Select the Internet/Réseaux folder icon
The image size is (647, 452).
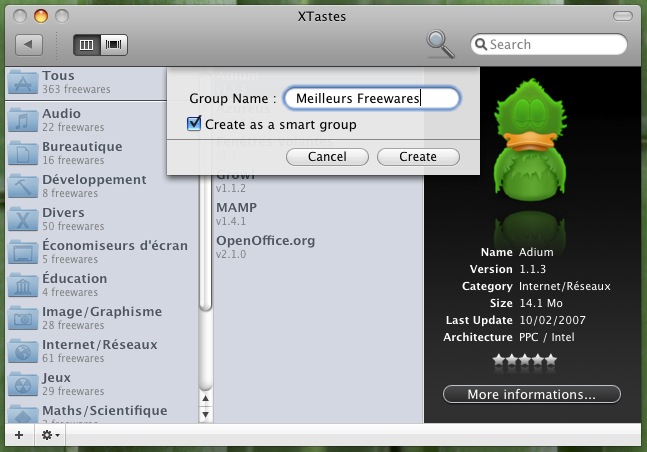(x=23, y=351)
